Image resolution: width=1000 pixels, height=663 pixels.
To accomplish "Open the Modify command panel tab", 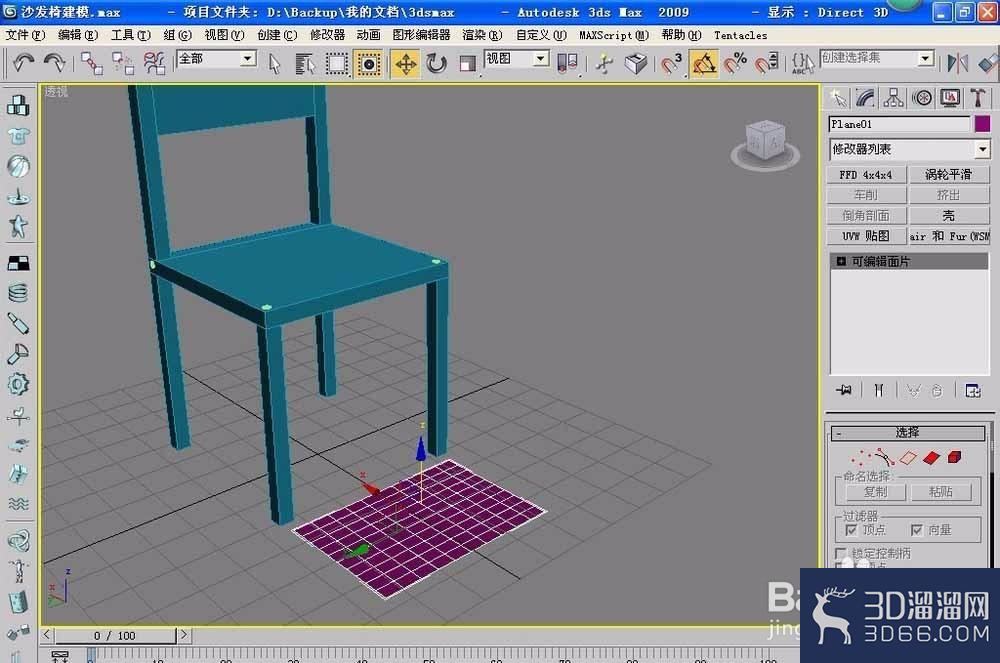I will (865, 98).
